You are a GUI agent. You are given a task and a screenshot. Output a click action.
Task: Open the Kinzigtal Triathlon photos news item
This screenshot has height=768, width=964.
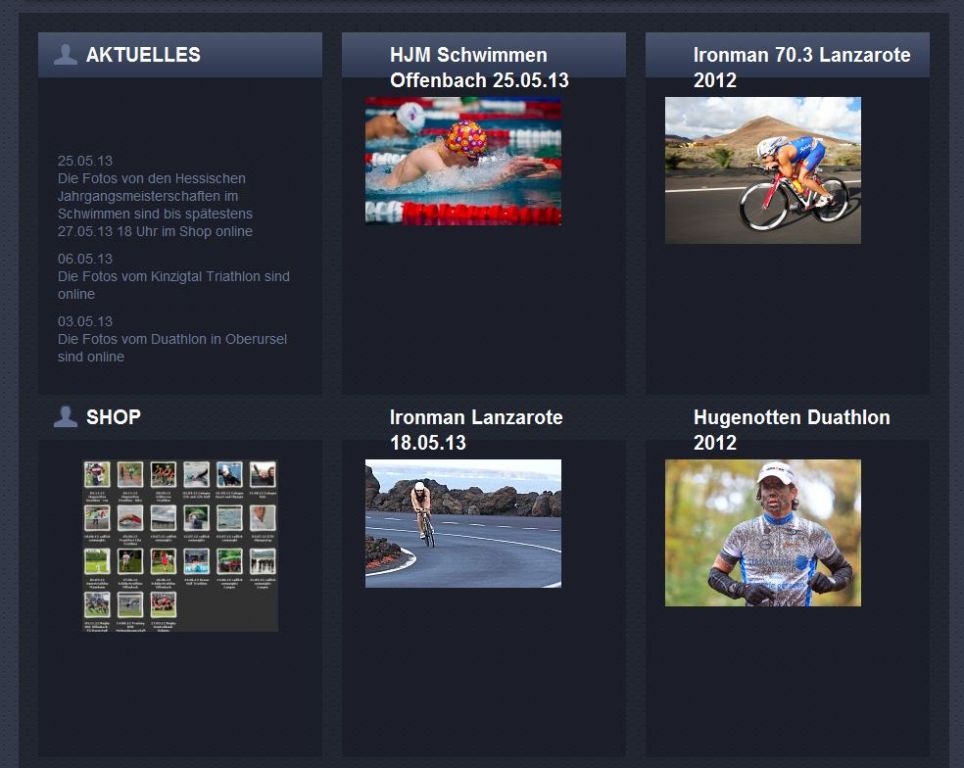tap(173, 285)
